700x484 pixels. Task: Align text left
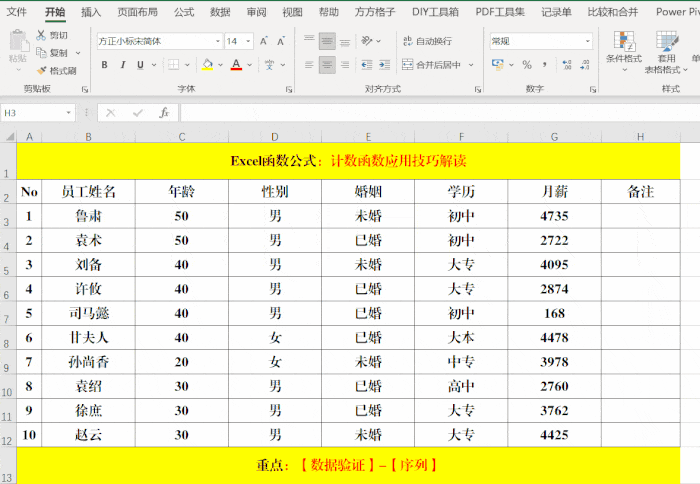pos(309,65)
